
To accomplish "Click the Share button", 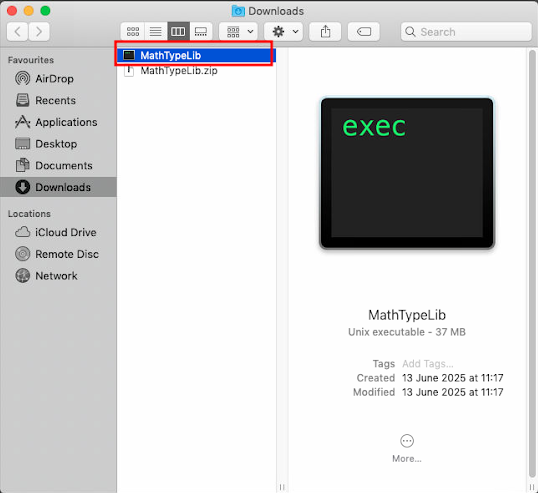I will pos(325,32).
